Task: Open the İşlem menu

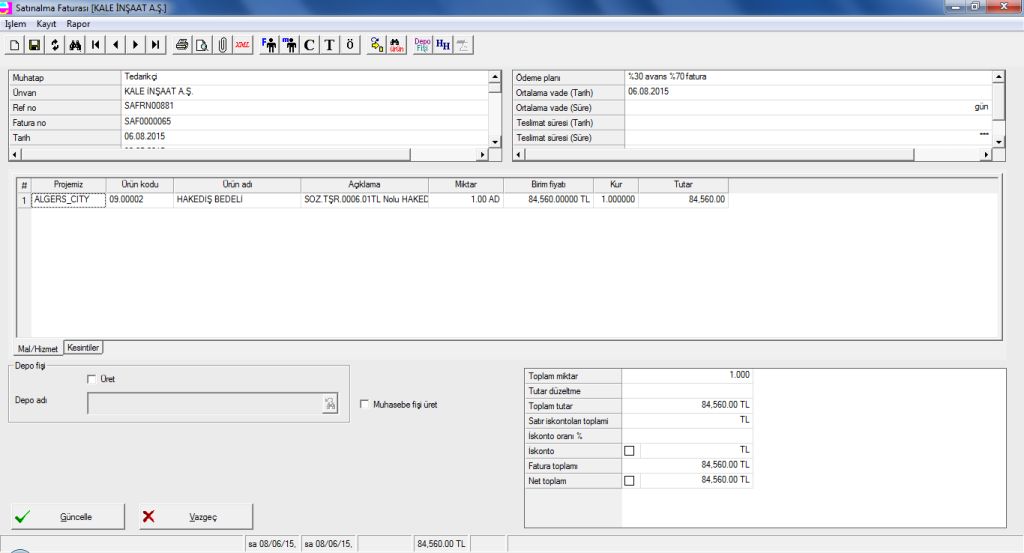Action: 15,23
